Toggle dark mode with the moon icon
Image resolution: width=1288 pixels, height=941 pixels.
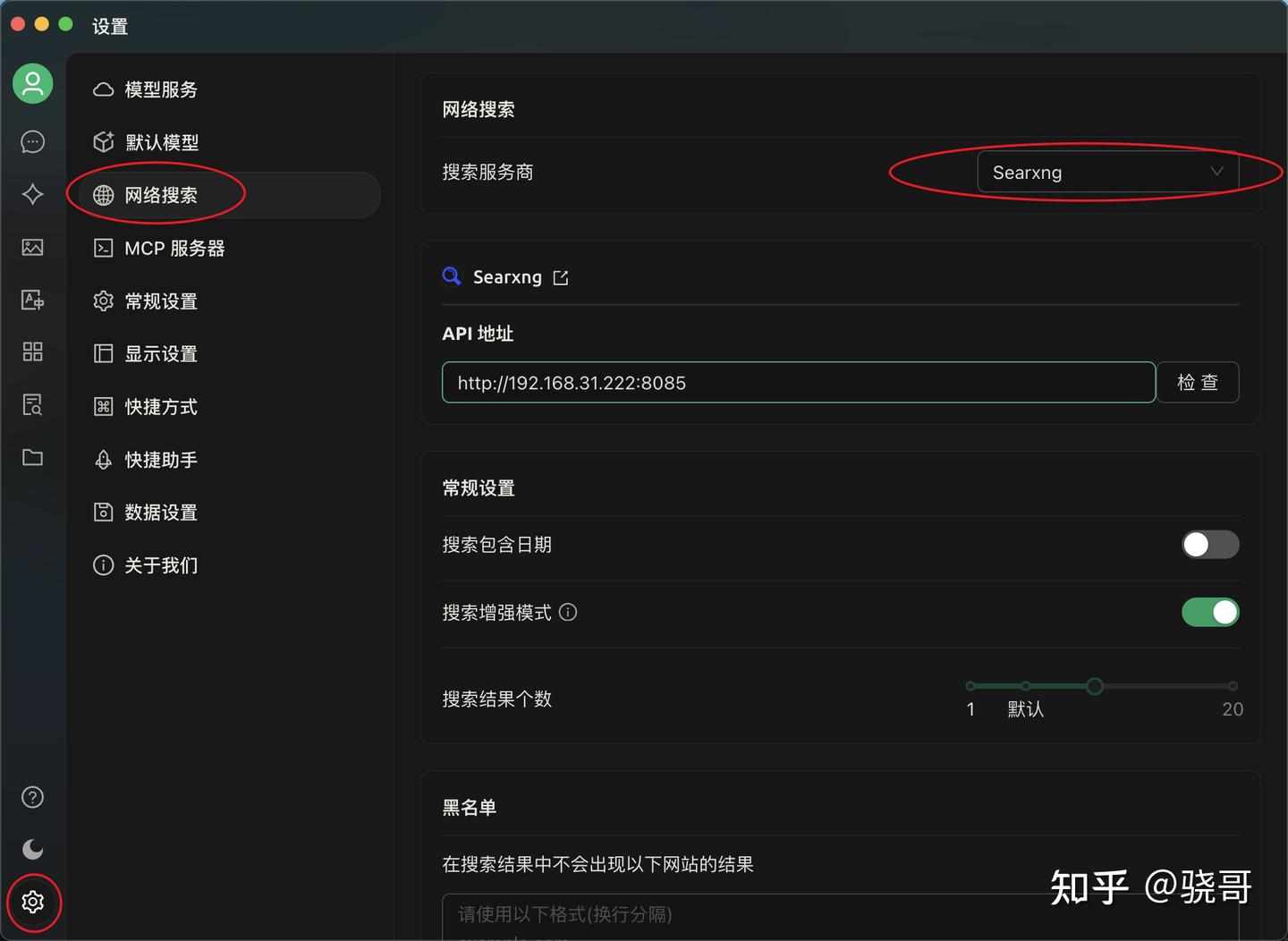pyautogui.click(x=32, y=849)
